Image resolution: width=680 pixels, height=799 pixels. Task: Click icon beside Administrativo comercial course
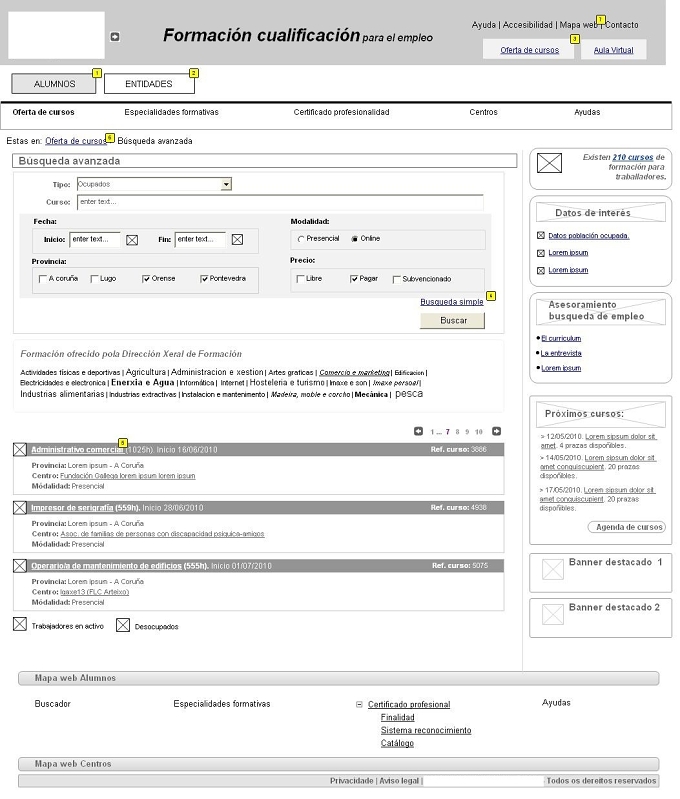(x=20, y=449)
